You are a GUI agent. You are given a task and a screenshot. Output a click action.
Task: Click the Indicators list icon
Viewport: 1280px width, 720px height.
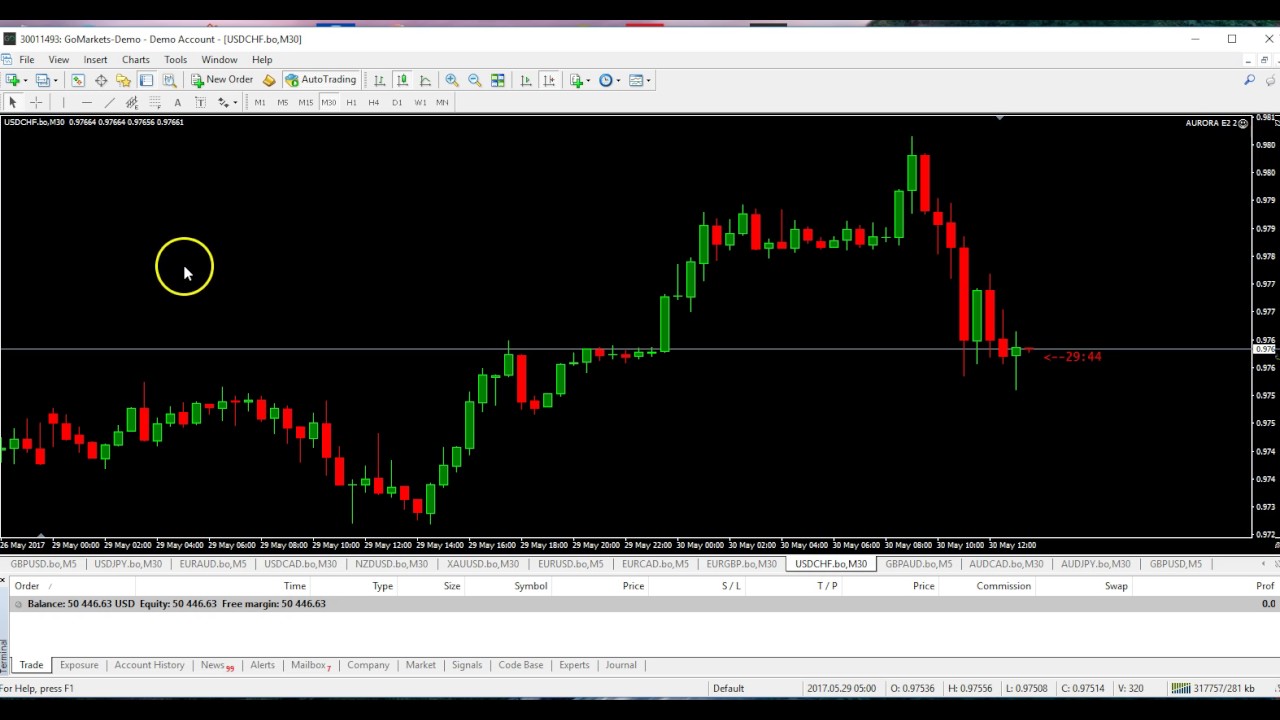(x=576, y=80)
